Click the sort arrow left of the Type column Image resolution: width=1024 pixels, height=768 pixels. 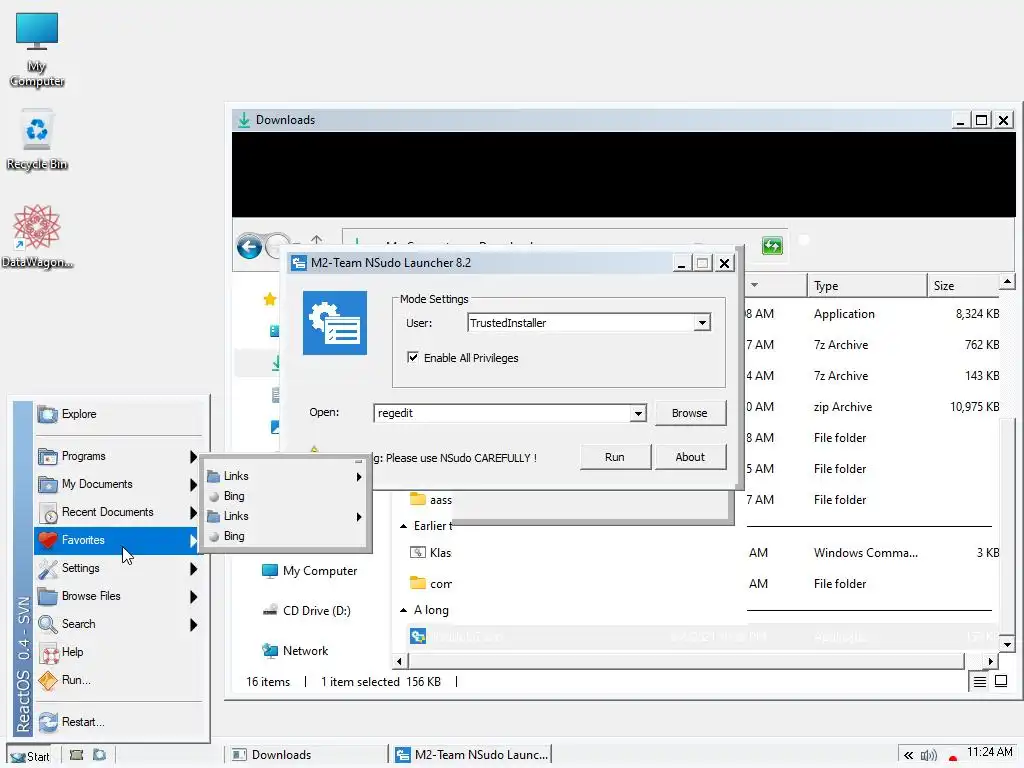click(x=754, y=285)
